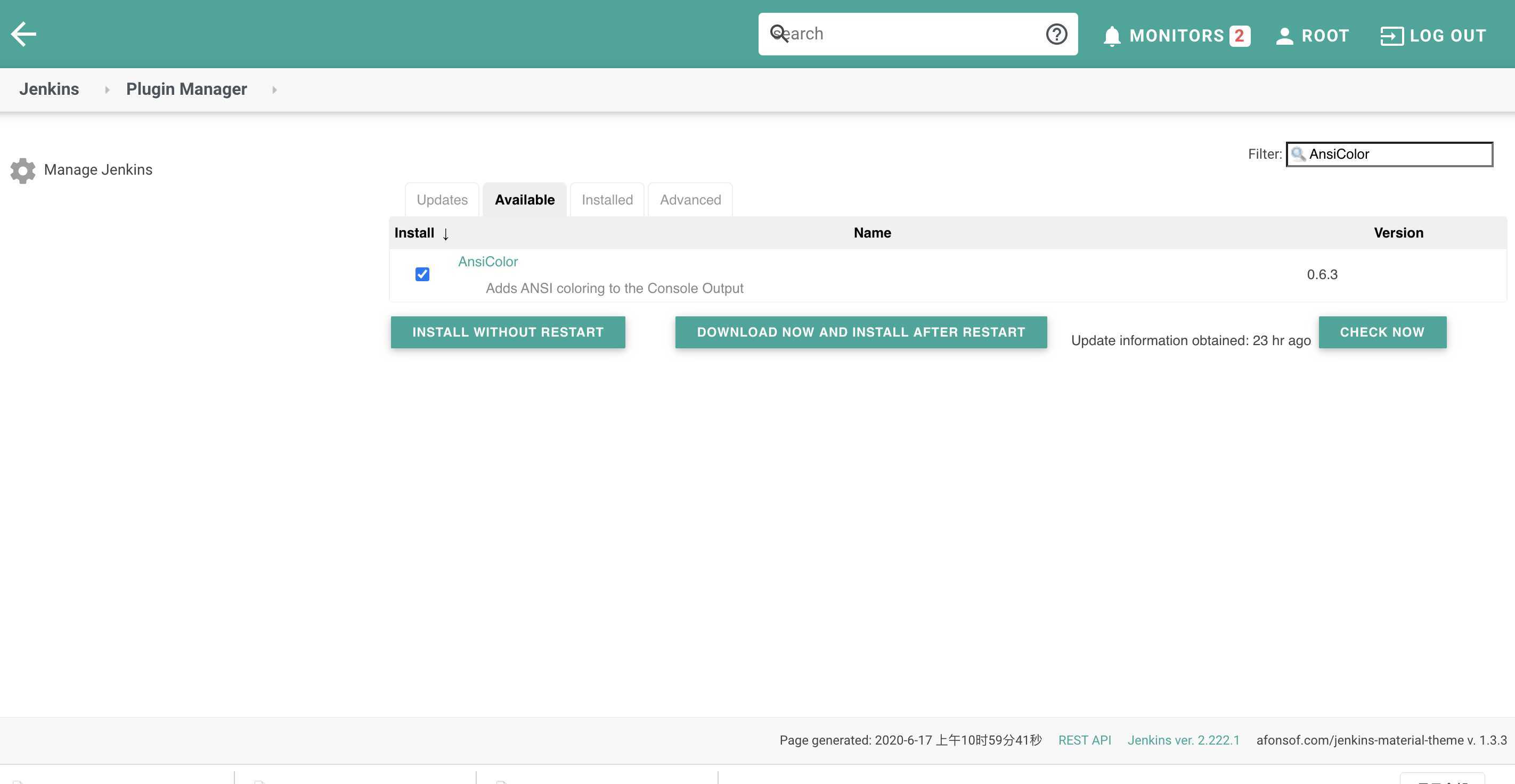Select the Available tab
Viewport: 1515px width, 784px height.
(525, 200)
